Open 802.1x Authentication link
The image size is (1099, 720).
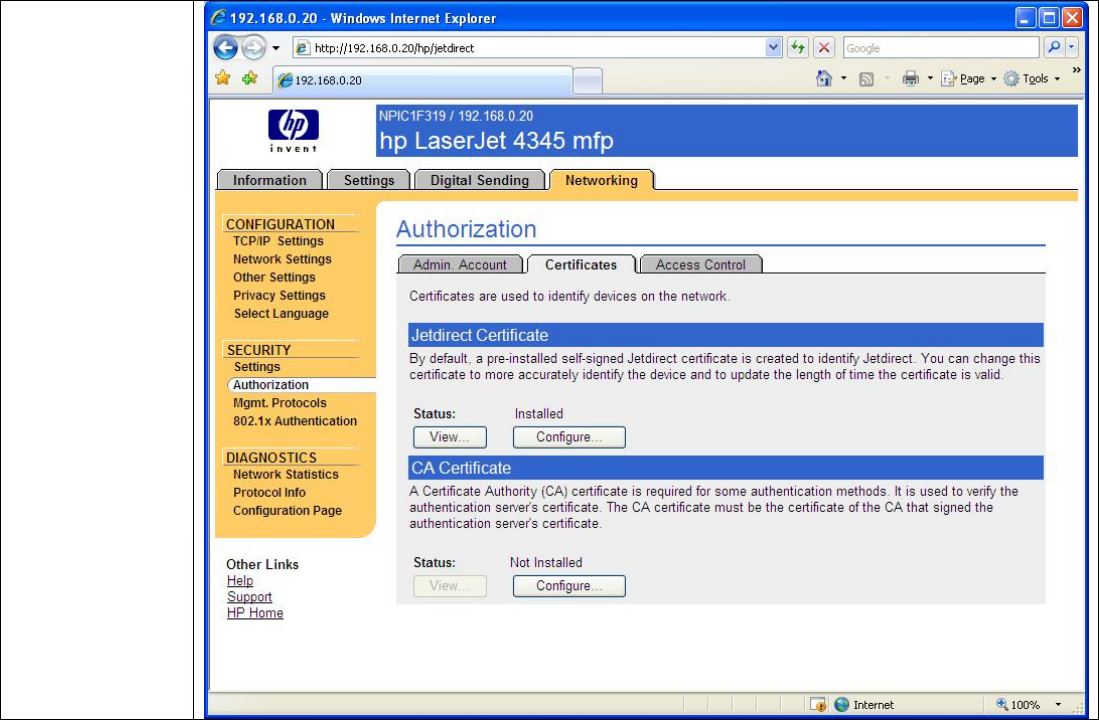[x=295, y=421]
